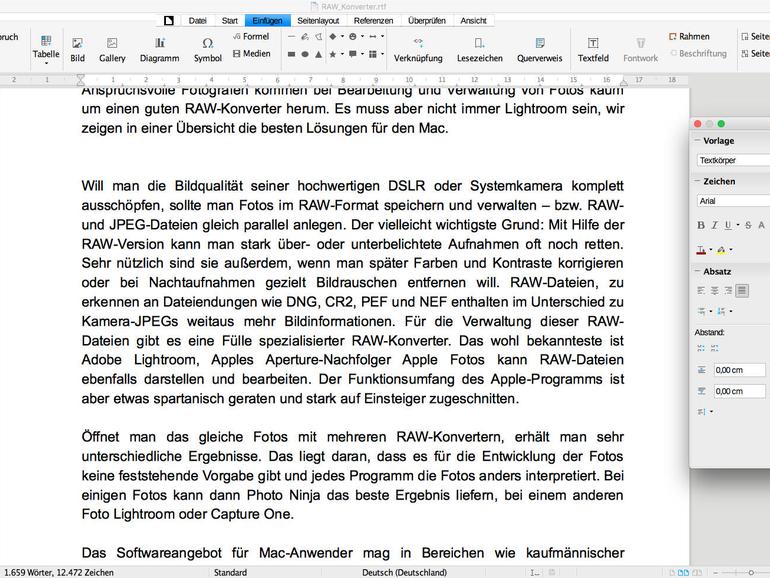Insert a callout speech bubble shape
Screen dimensions: 770x578
click(353, 54)
